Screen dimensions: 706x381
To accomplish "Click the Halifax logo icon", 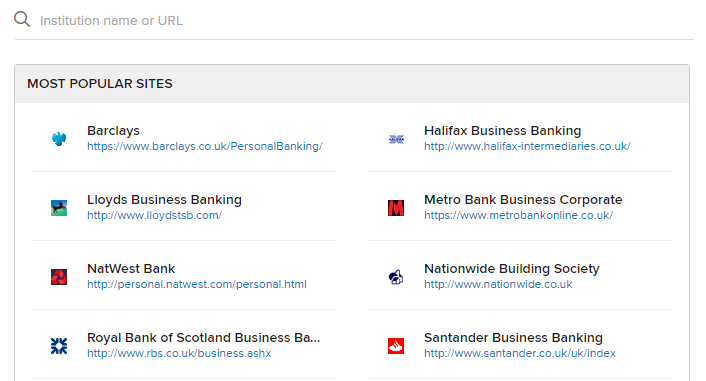I will point(396,139).
